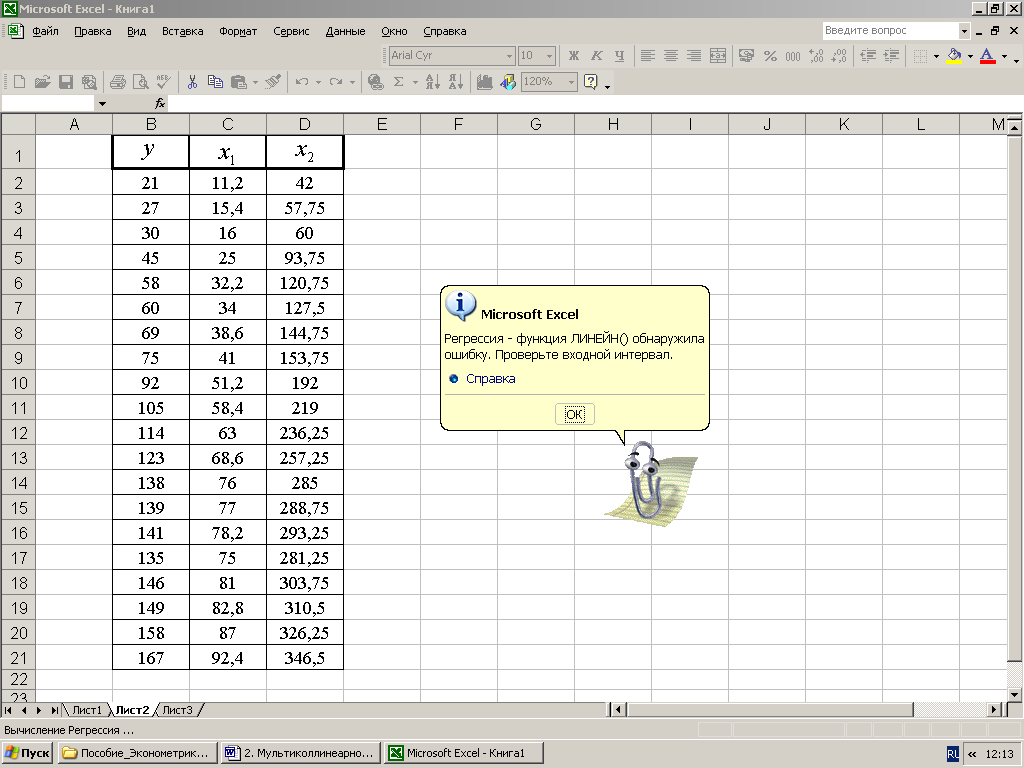This screenshot has height=768, width=1024.
Task: Click the Undo arrow icon
Action: pyautogui.click(x=302, y=82)
